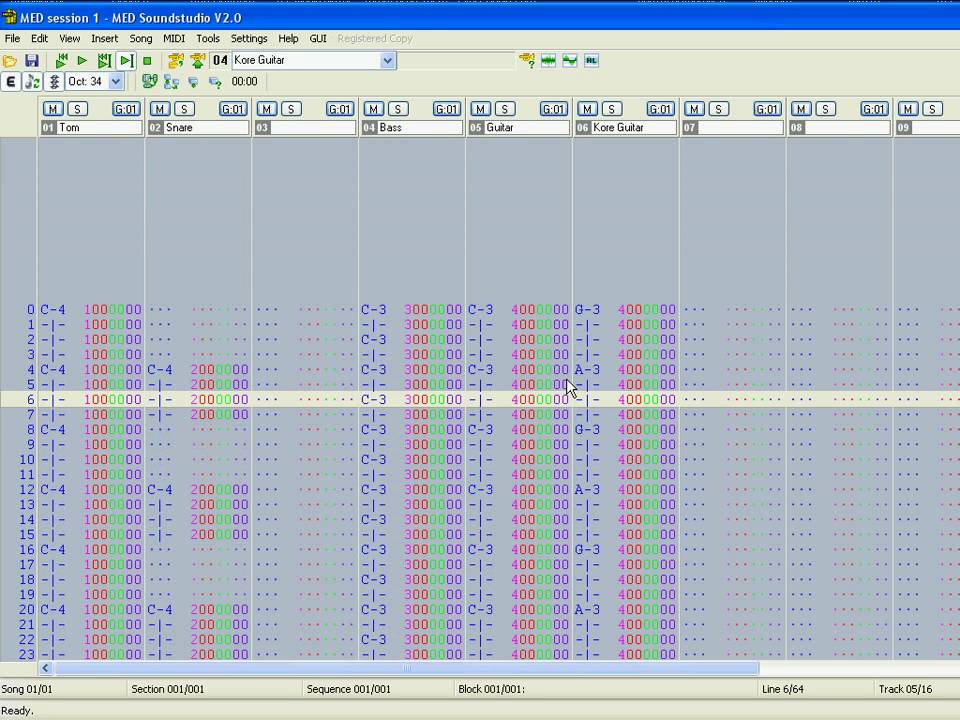
Task: Solo track 04 Bass
Action: (x=398, y=109)
